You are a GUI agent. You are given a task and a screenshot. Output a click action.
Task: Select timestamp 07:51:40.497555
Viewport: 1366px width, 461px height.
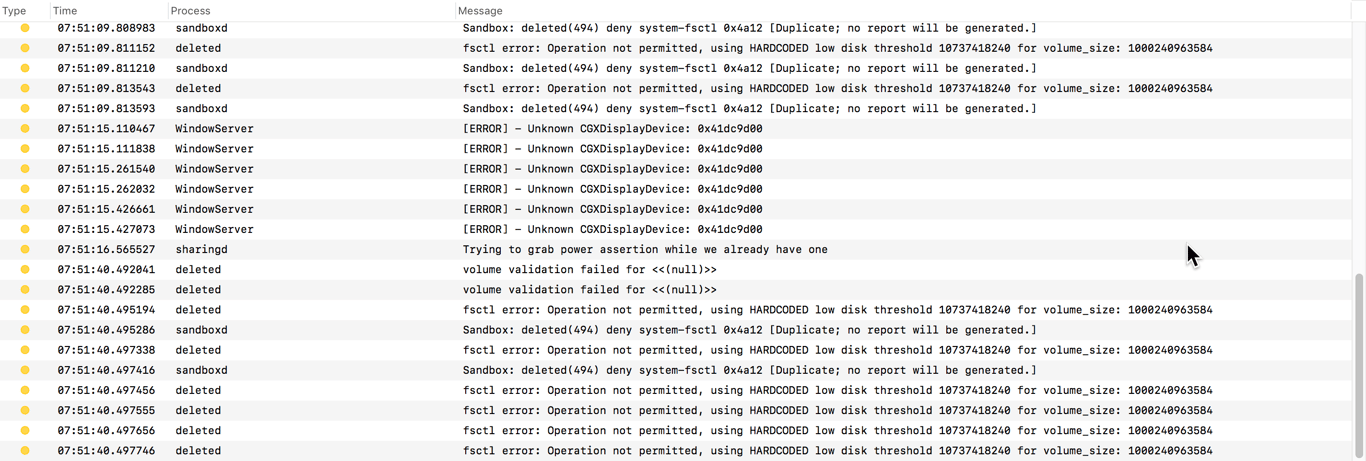click(106, 410)
